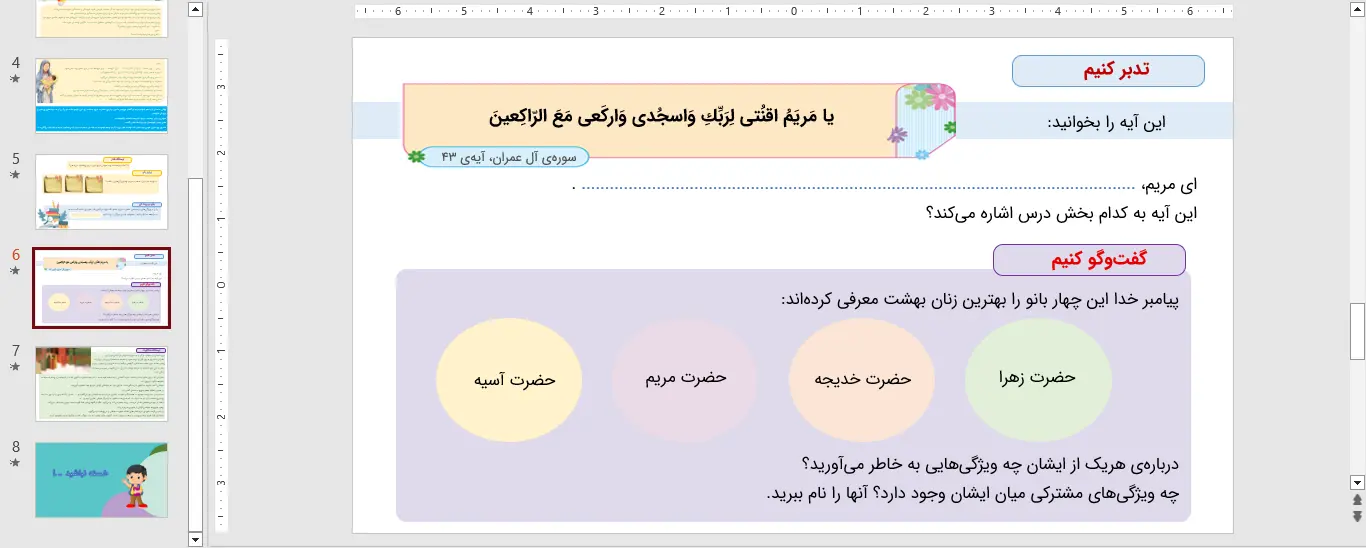Open slide 4 thumbnail
Image resolution: width=1366 pixels, height=548 pixels.
point(101,96)
